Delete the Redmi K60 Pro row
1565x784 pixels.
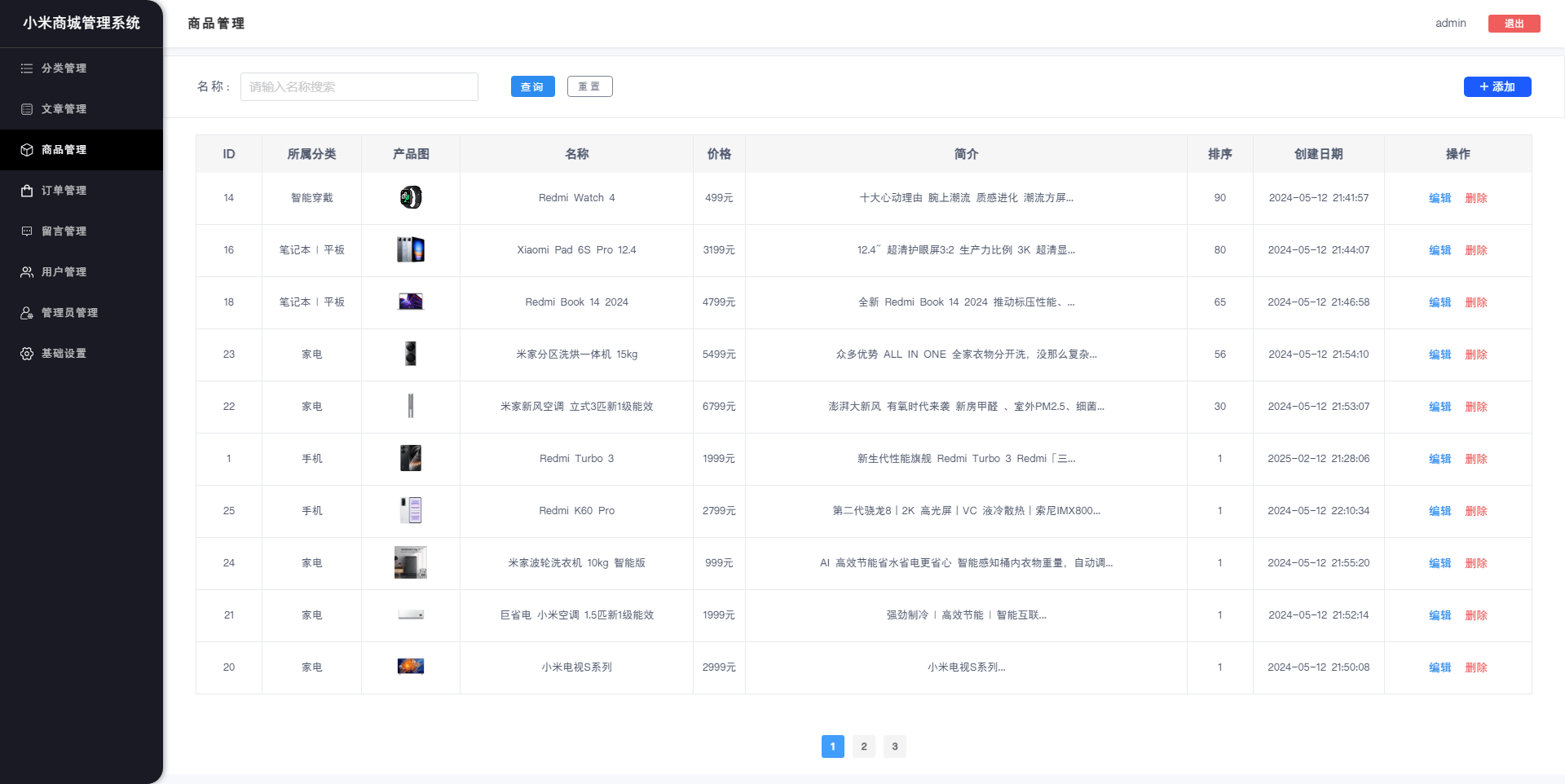[x=1476, y=511]
